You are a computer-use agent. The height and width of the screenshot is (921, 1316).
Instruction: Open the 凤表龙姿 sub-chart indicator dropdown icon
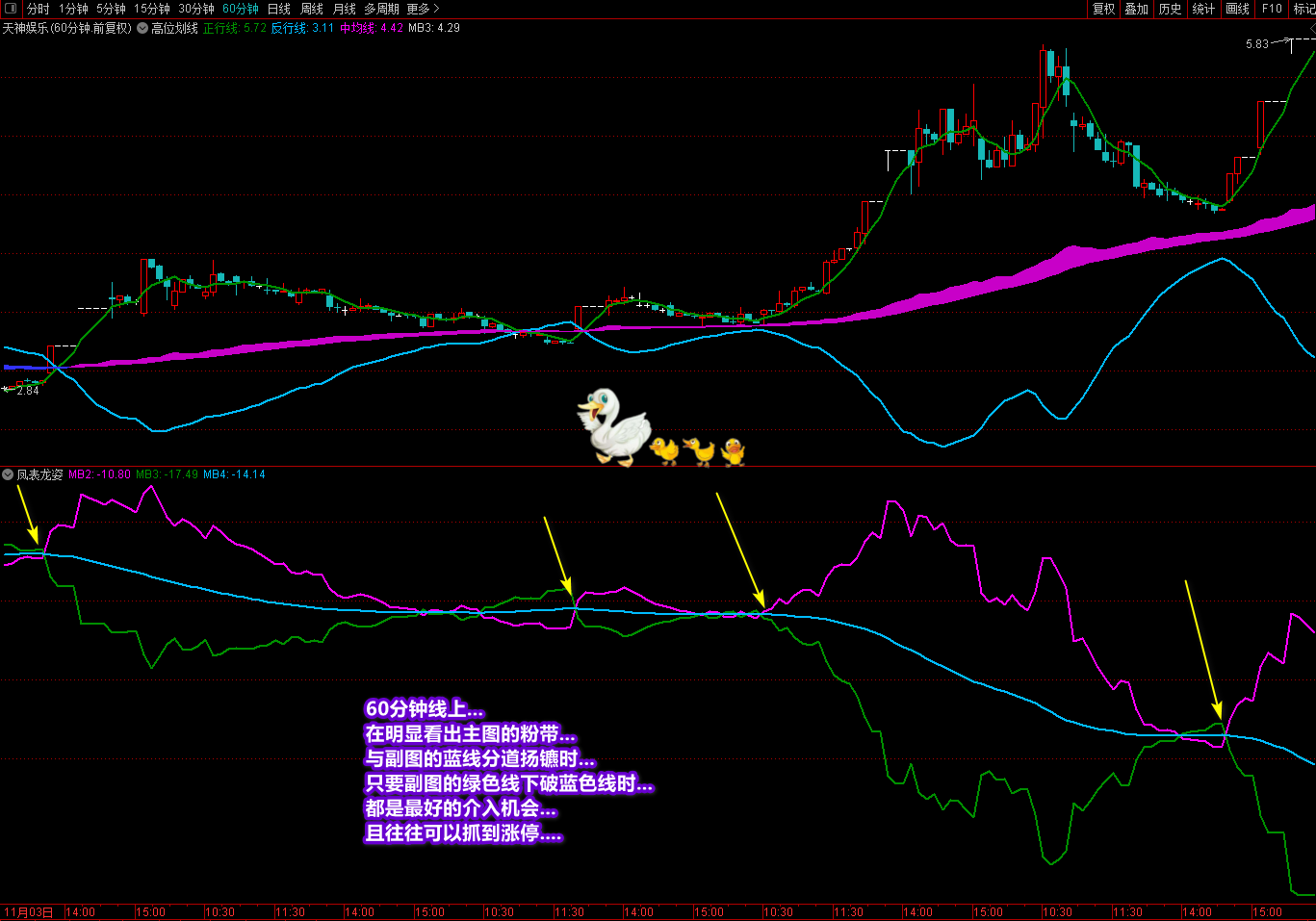pyautogui.click(x=8, y=474)
